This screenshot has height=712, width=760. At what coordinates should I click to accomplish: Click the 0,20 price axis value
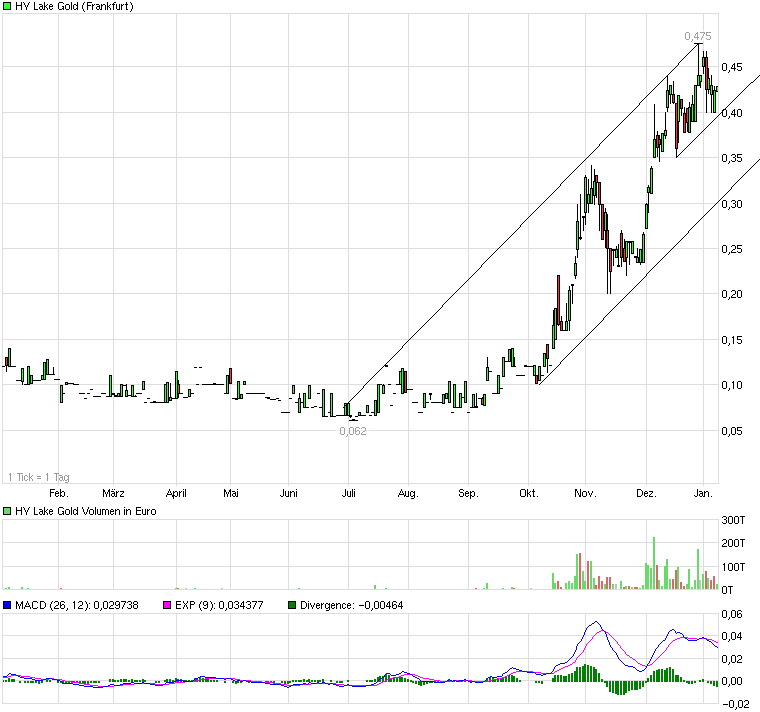coord(732,294)
